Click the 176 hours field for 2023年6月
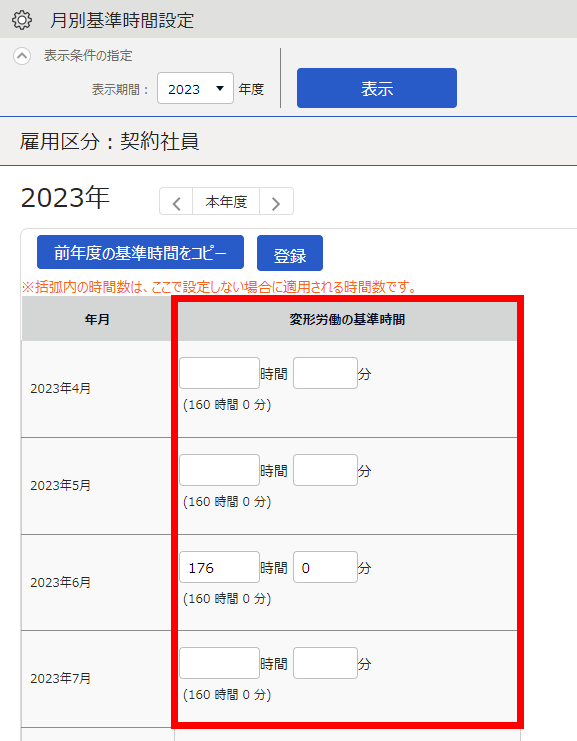This screenshot has width=577, height=741. [219, 567]
